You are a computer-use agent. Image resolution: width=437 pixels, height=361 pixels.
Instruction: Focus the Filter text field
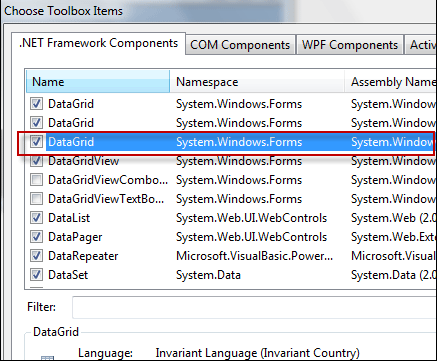click(254, 307)
